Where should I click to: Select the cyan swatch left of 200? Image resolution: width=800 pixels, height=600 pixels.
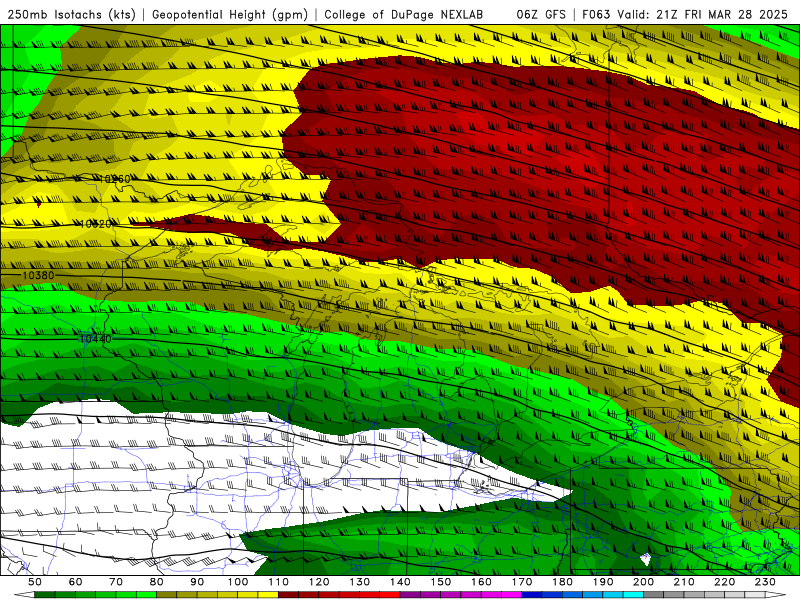pos(634,595)
